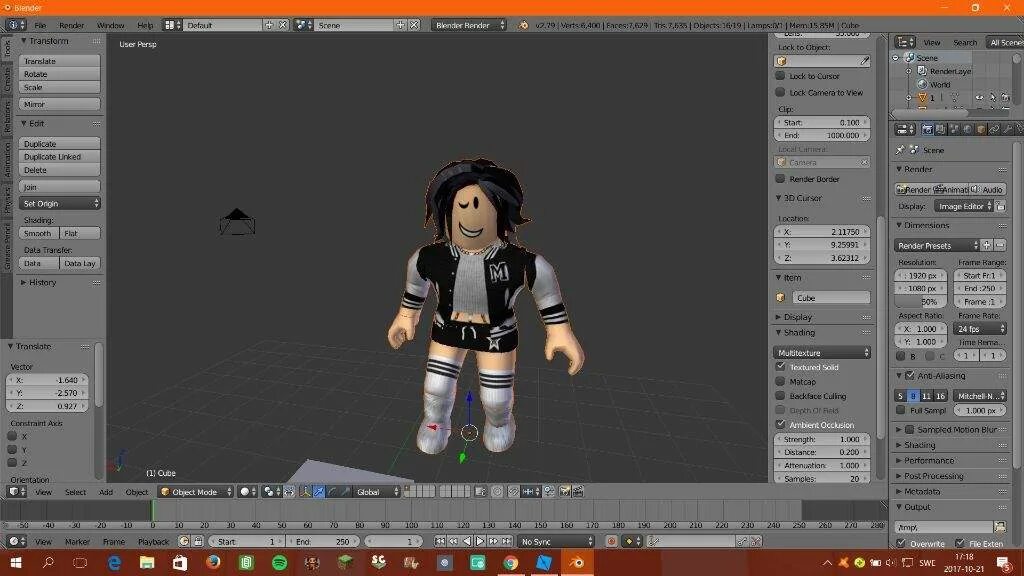Open Google Chrome from the taskbar
Image resolution: width=1024 pixels, height=576 pixels.
click(x=511, y=562)
